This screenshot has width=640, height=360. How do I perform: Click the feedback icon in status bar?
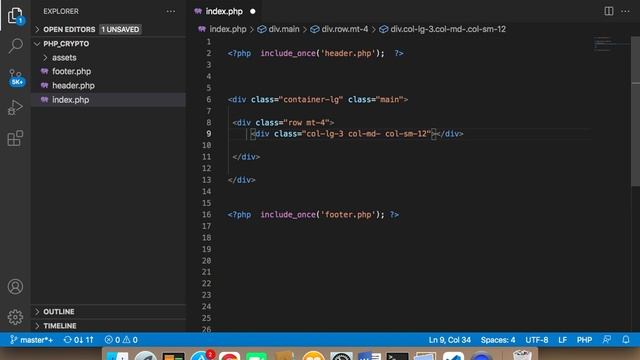click(607, 340)
